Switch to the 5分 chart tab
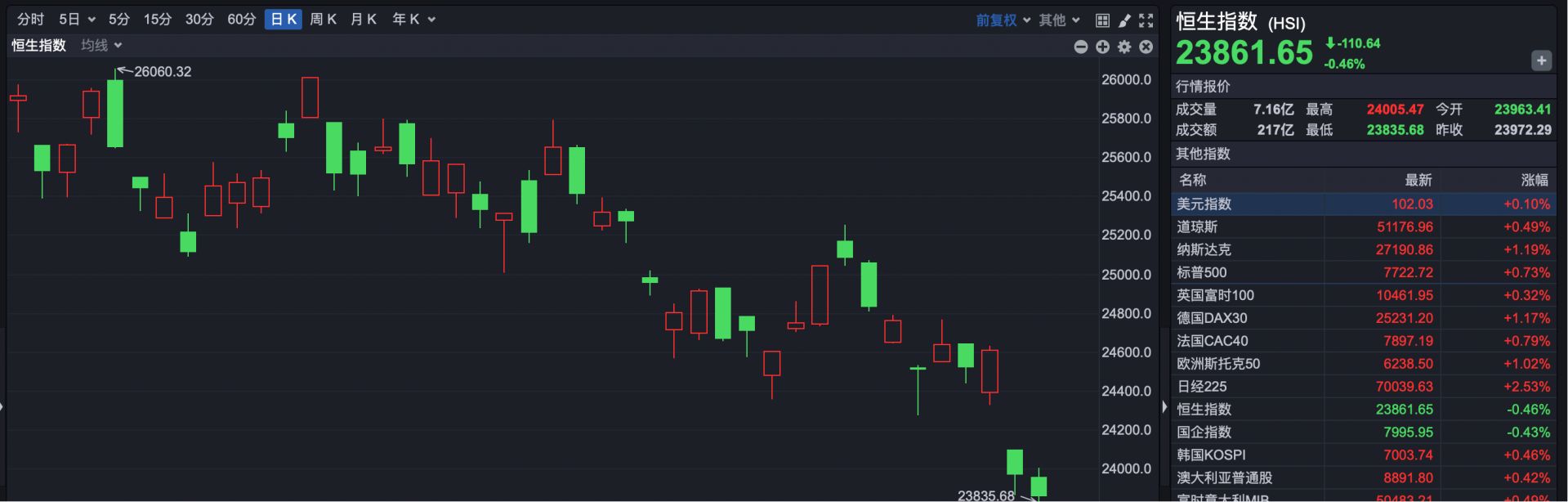Image resolution: width=1568 pixels, height=502 pixels. (x=119, y=19)
